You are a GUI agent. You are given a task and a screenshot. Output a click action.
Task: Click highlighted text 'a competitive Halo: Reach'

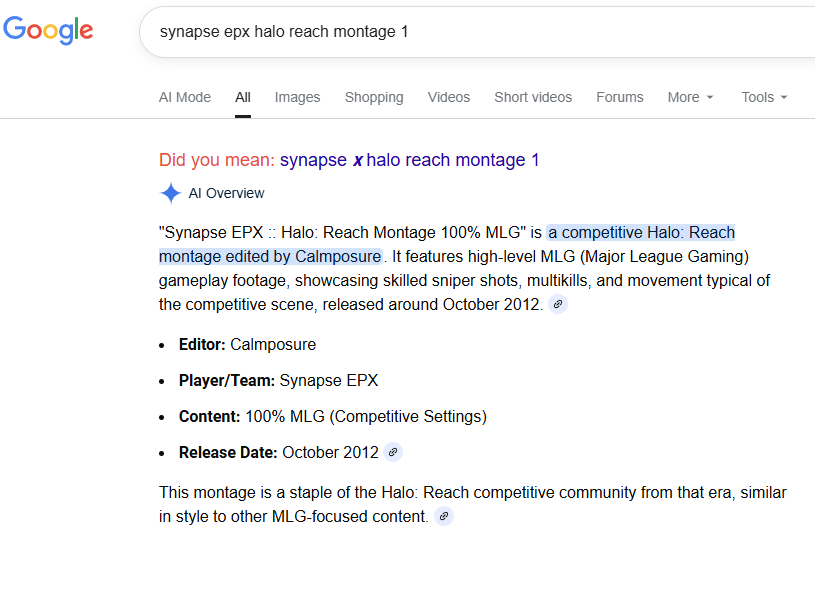pos(641,232)
